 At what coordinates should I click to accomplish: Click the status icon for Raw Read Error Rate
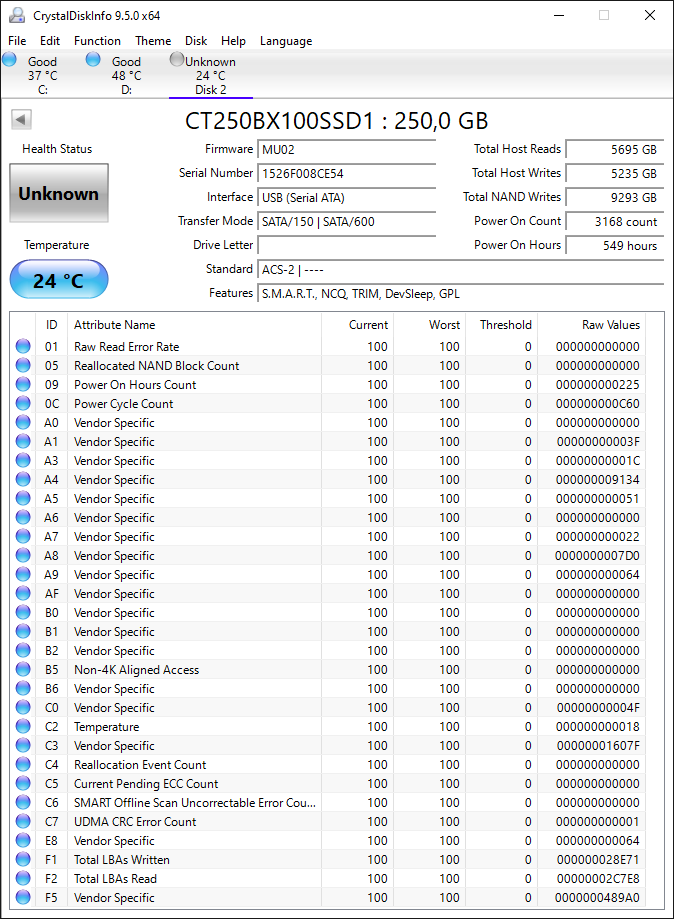(x=23, y=346)
